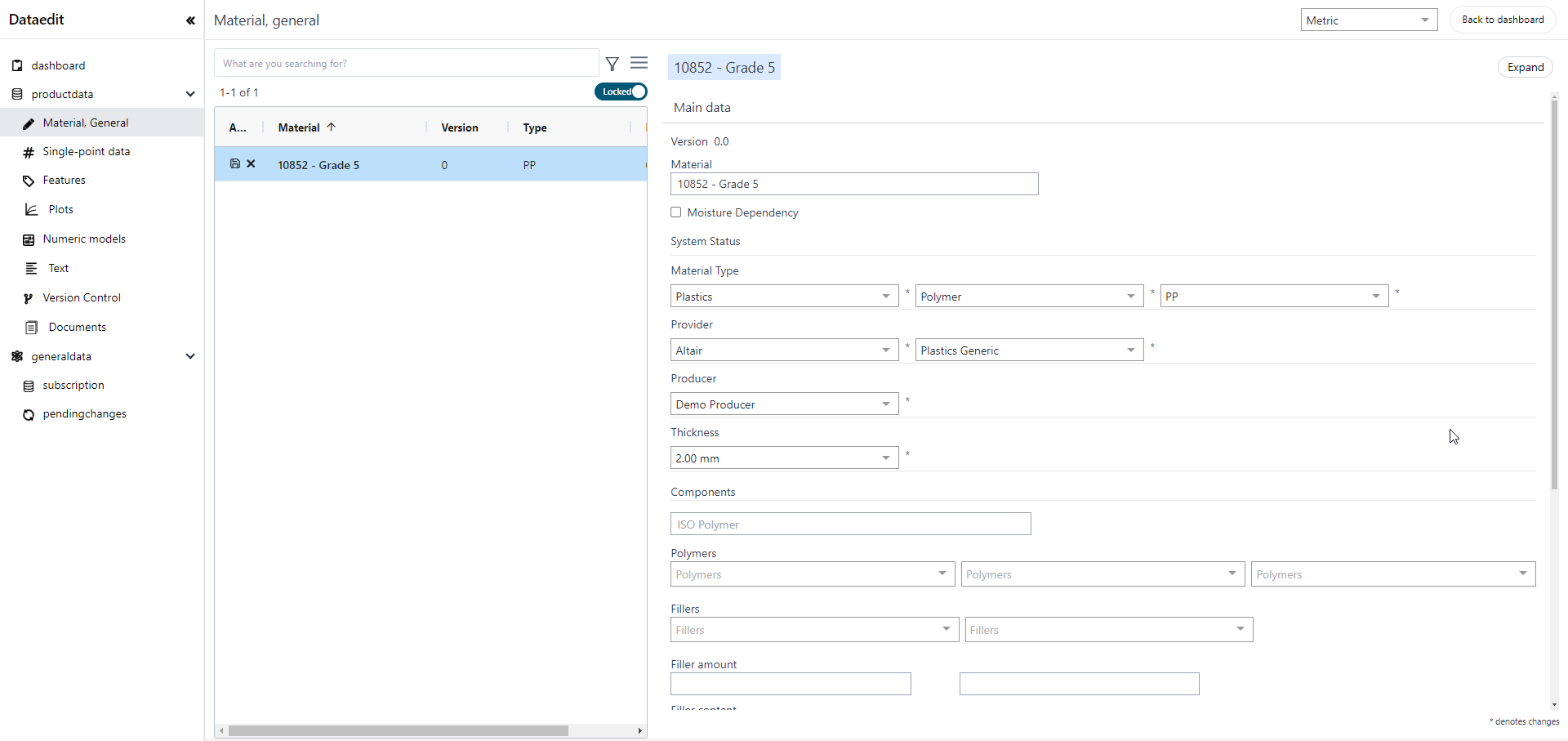The width and height of the screenshot is (1568, 741).
Task: Open Plots in the sidebar
Action: 60,210
